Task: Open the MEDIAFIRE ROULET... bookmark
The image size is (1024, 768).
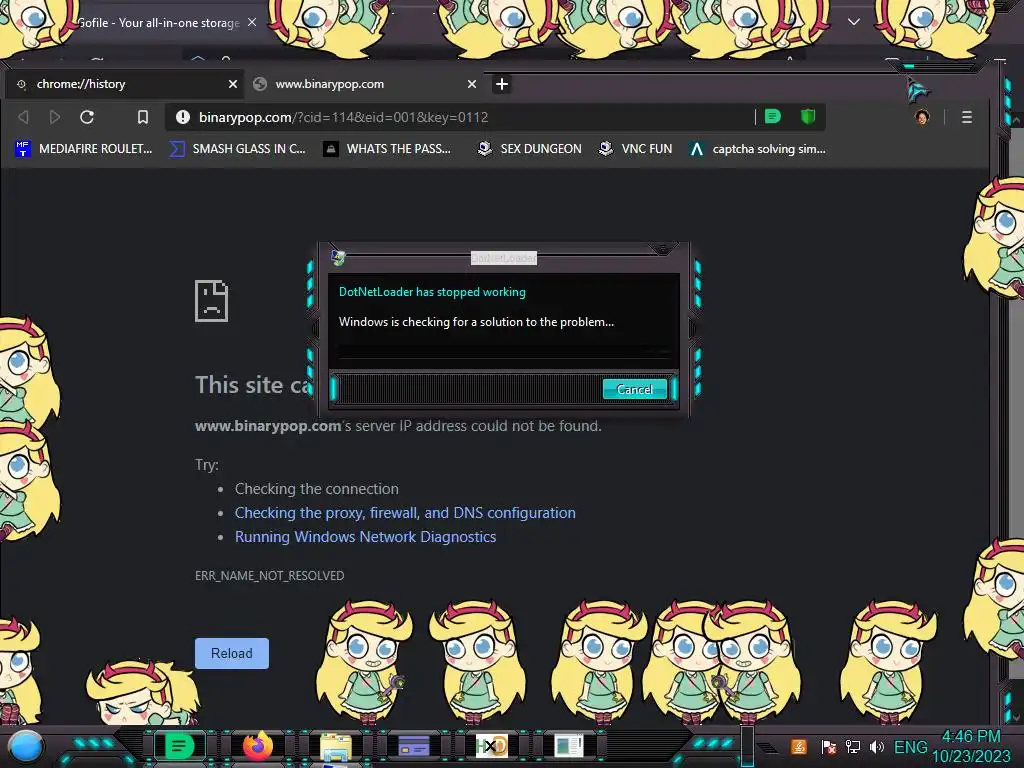Action: click(84, 149)
